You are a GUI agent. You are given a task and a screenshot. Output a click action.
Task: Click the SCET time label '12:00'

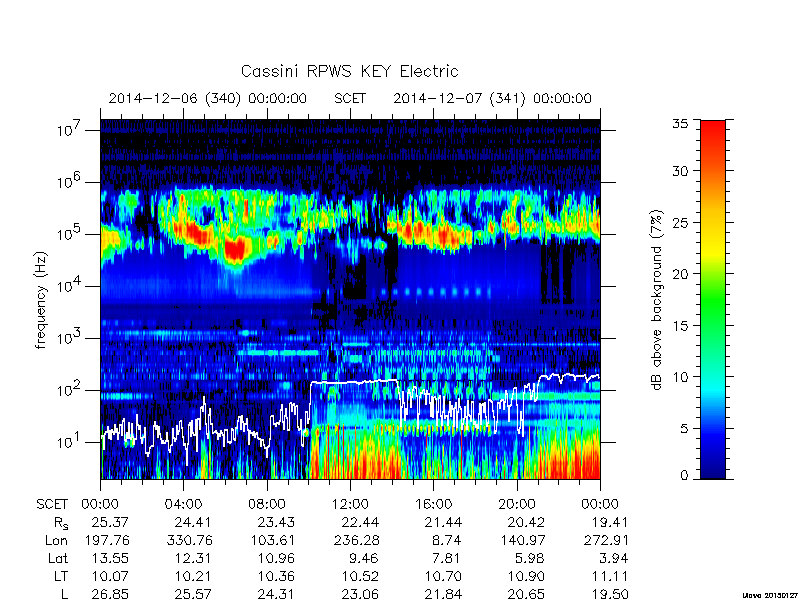349,504
